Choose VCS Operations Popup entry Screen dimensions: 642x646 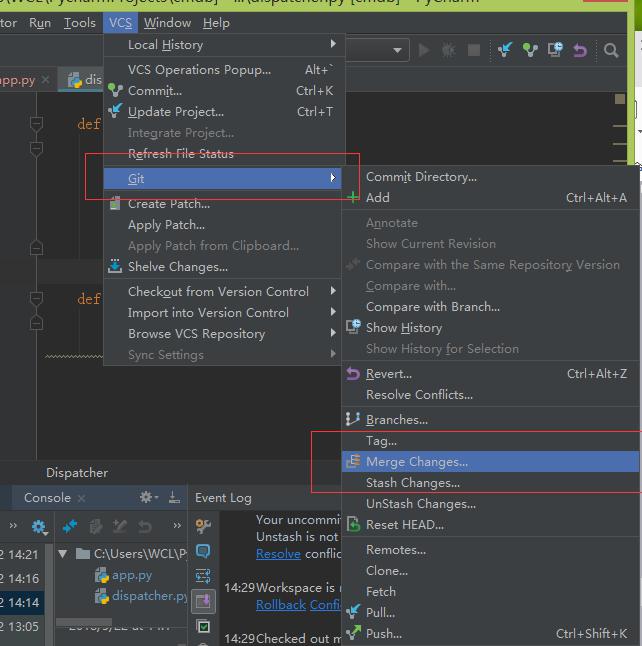click(x=224, y=70)
